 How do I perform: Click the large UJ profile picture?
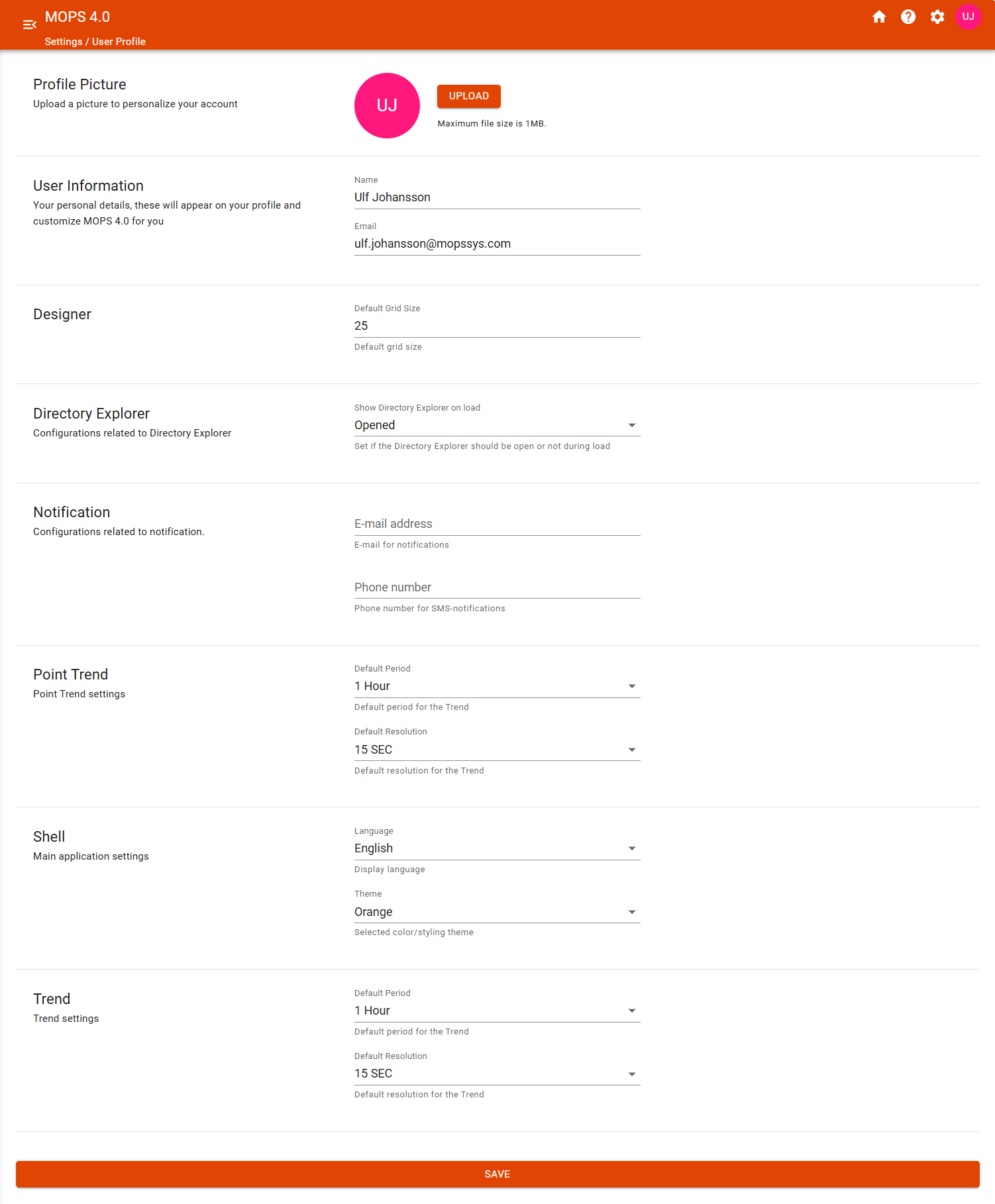pos(387,105)
